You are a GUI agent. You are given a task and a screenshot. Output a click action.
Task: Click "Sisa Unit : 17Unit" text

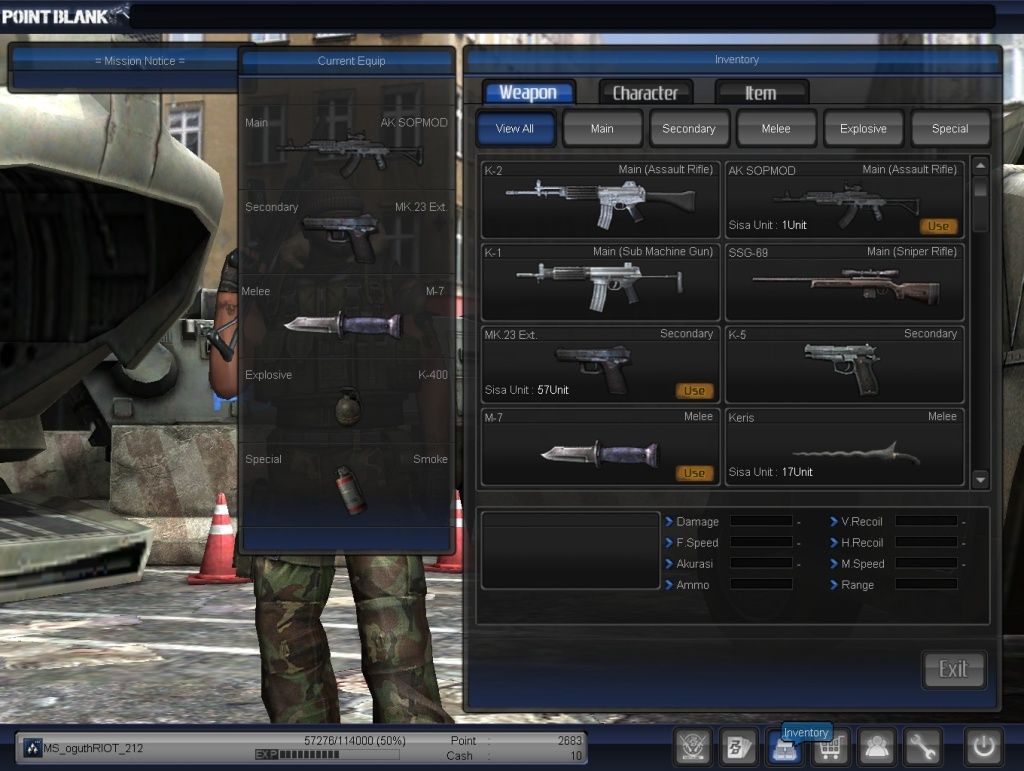tap(771, 472)
